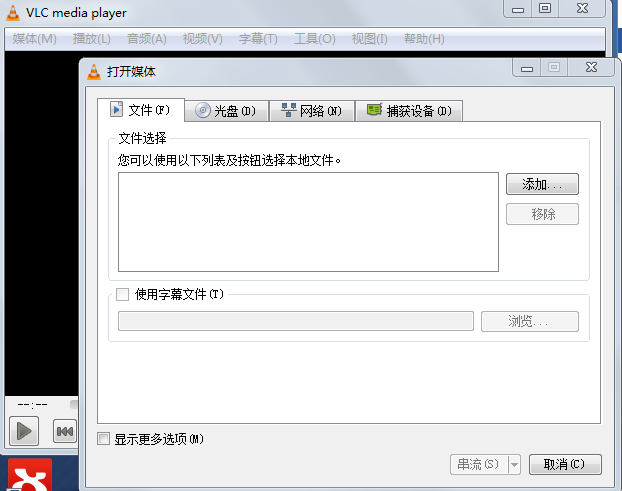
Task: Switch to the 网络 (Network) tab
Action: 312,111
